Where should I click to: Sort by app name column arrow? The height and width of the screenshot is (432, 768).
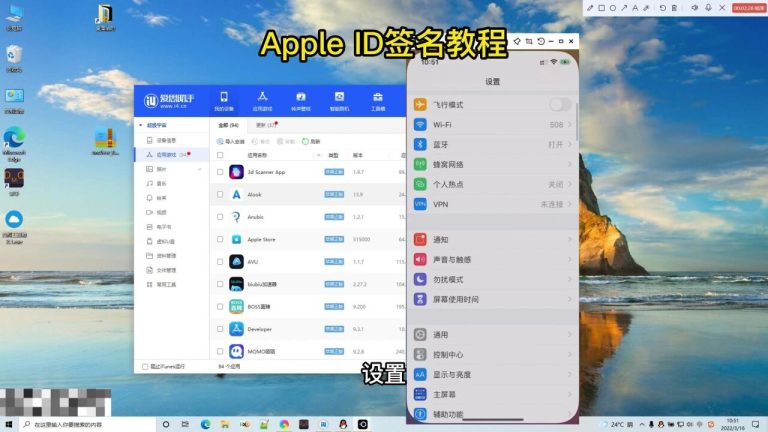(318, 155)
